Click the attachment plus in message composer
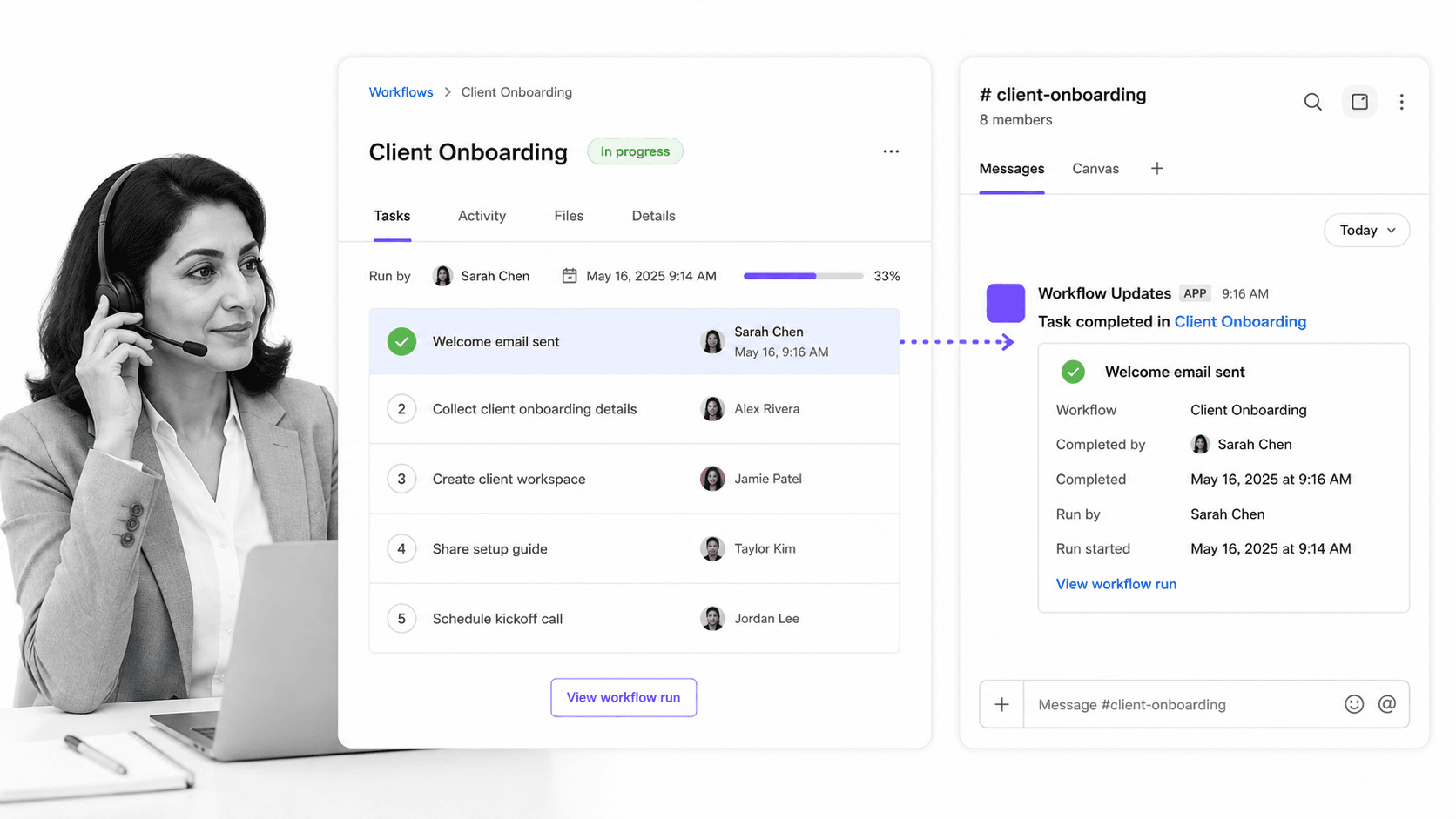Viewport: 1456px width, 819px height. click(x=1001, y=704)
